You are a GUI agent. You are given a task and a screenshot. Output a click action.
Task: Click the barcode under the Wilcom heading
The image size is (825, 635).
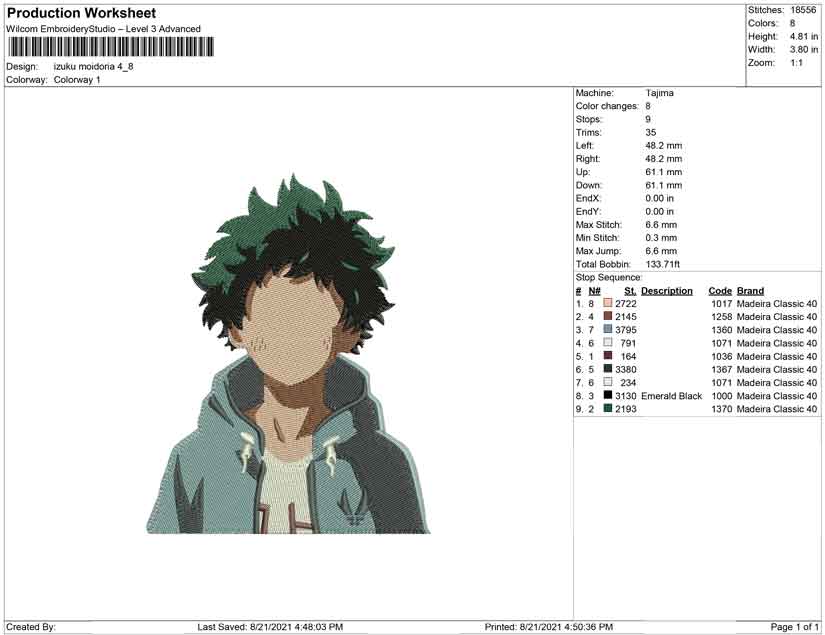(111, 47)
